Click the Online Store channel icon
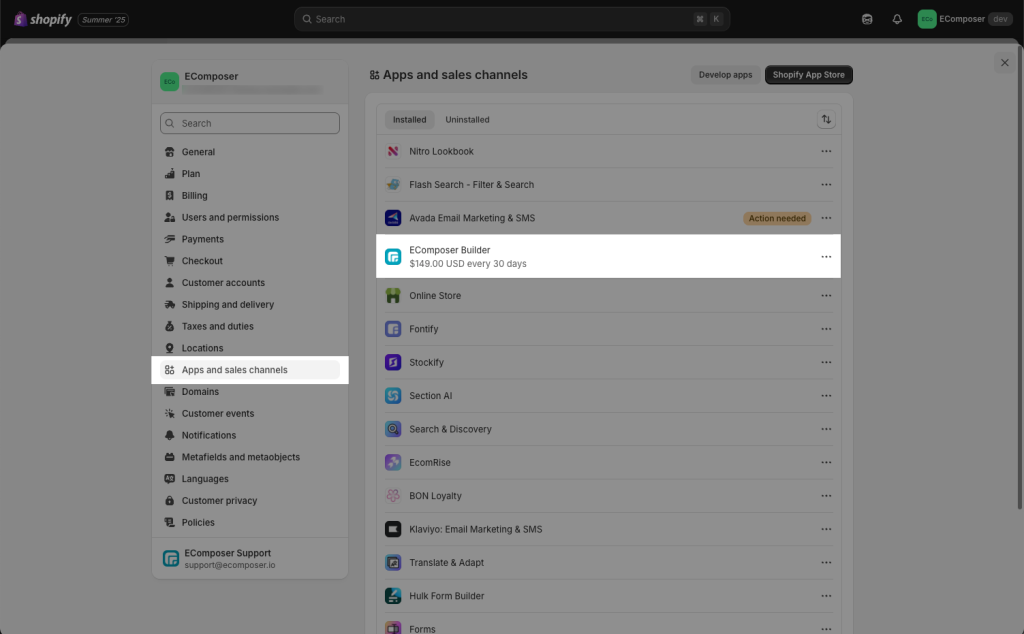The width and height of the screenshot is (1024, 634). (x=393, y=296)
